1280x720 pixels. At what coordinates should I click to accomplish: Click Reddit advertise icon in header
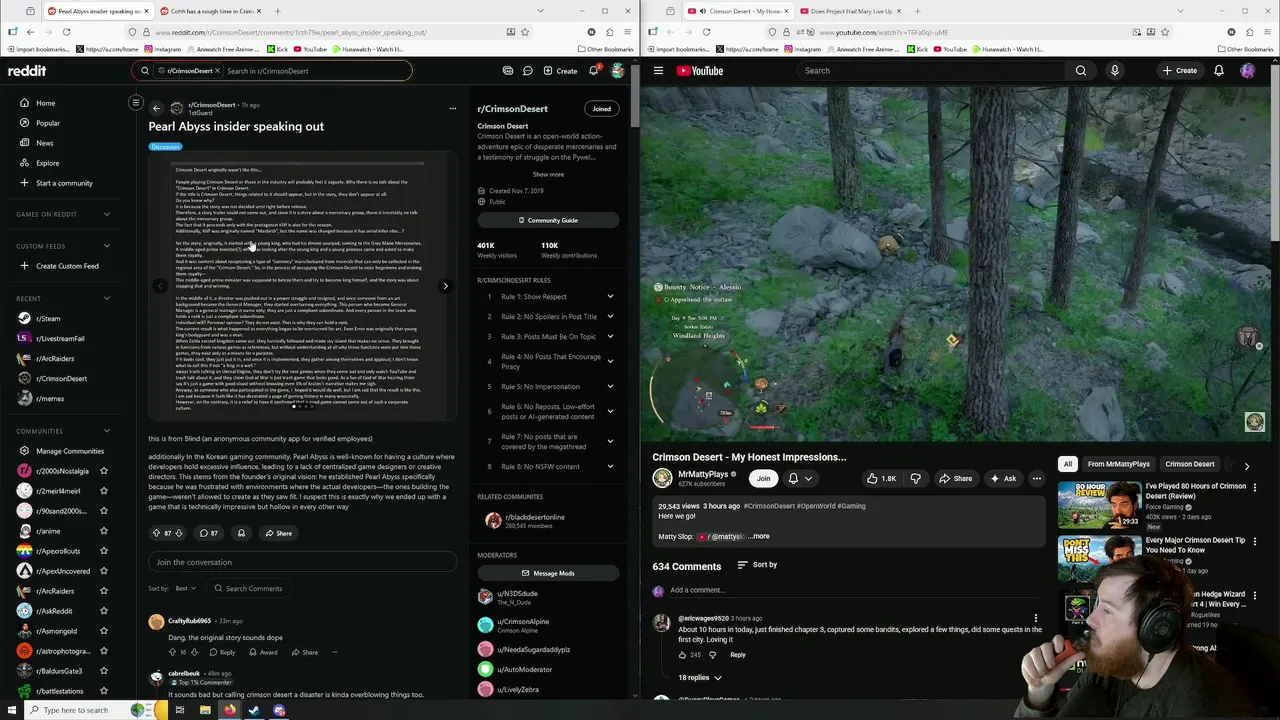[x=508, y=71]
